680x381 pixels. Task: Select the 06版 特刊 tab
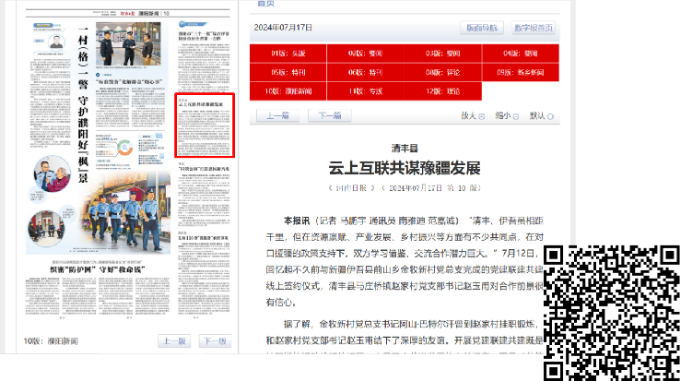(x=365, y=72)
